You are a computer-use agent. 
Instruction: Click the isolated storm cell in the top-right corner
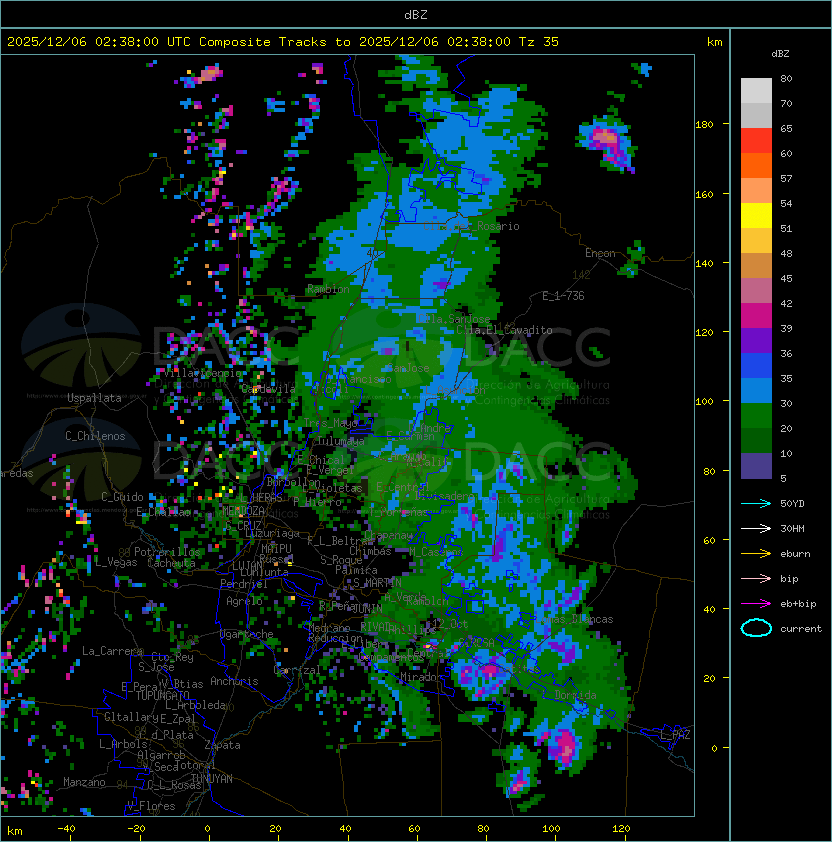[x=609, y=141]
